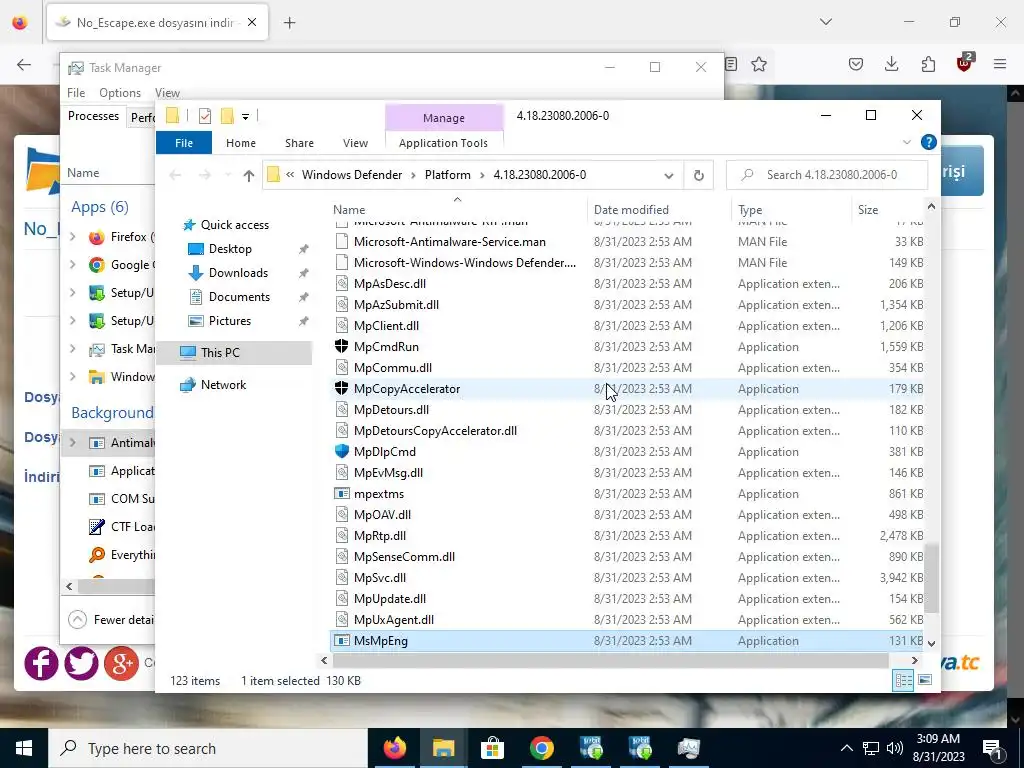This screenshot has height=768, width=1024.
Task: Open Firefox downloads toolbar icon
Action: [891, 64]
